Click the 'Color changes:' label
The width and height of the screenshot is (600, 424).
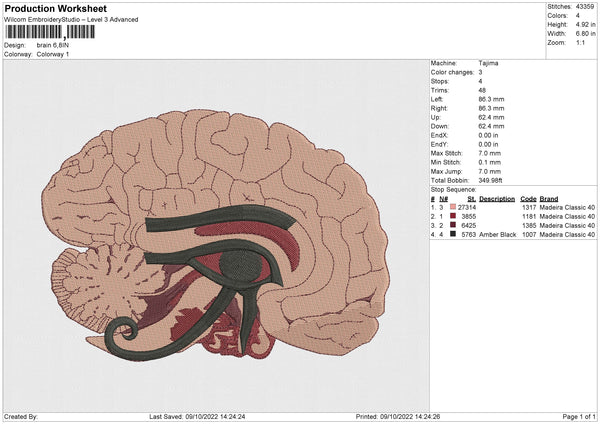(x=452, y=72)
